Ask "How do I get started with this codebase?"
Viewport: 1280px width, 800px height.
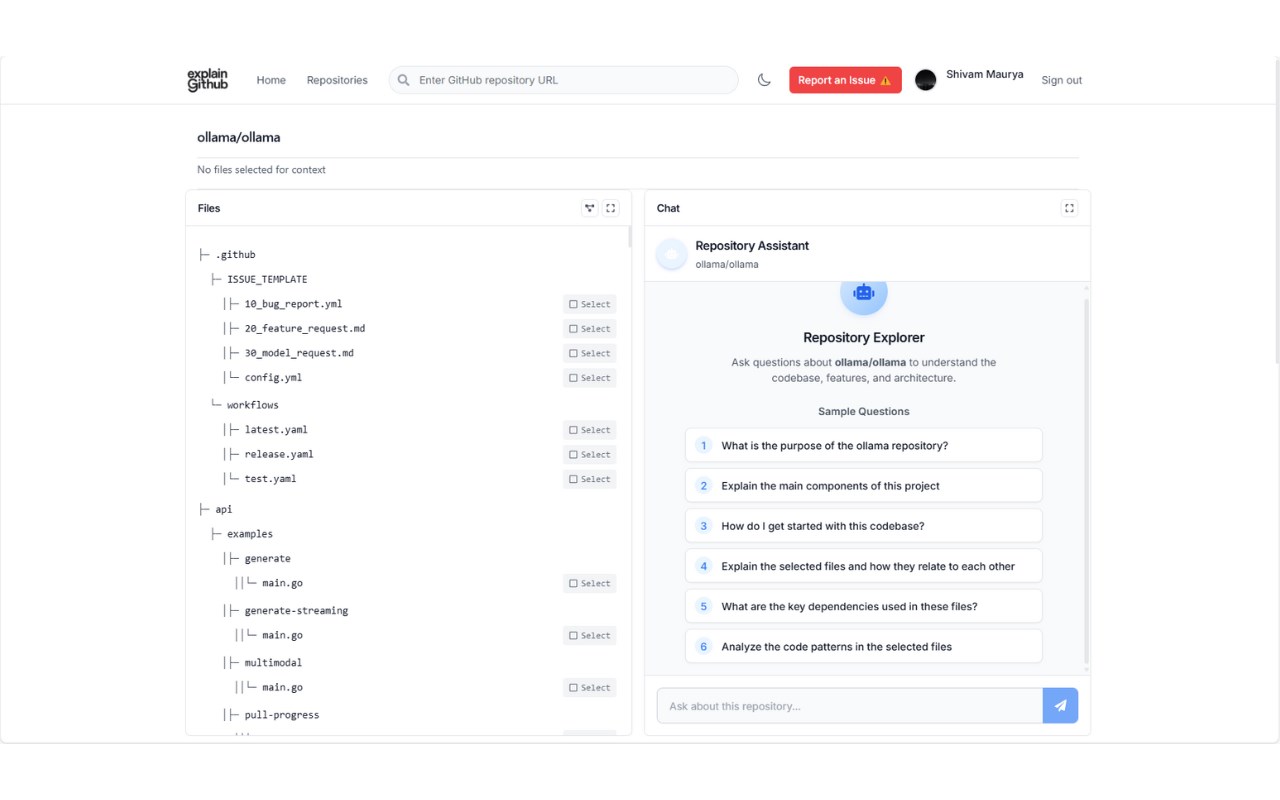coord(864,526)
